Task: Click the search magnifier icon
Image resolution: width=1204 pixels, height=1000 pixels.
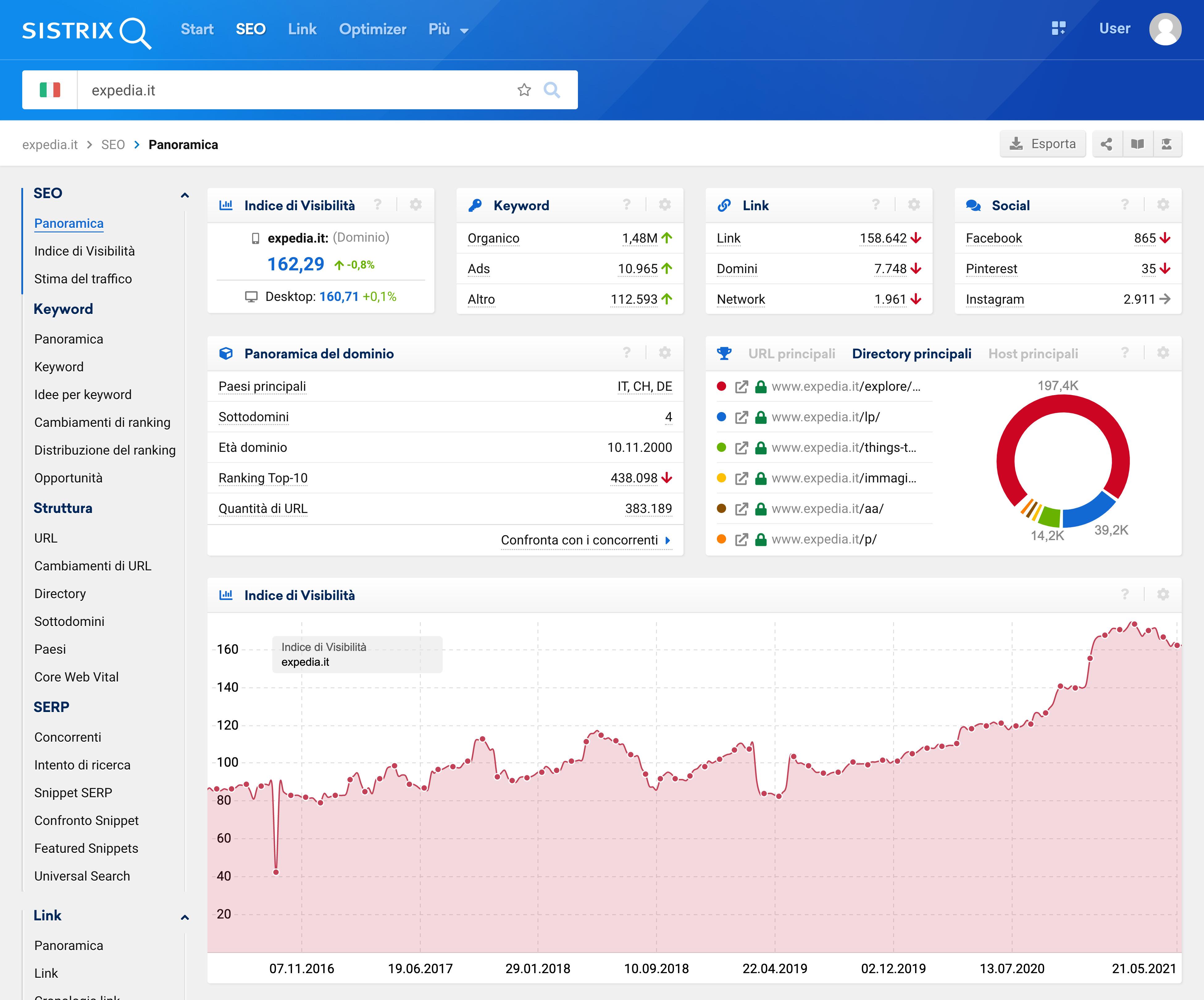Action: point(552,90)
